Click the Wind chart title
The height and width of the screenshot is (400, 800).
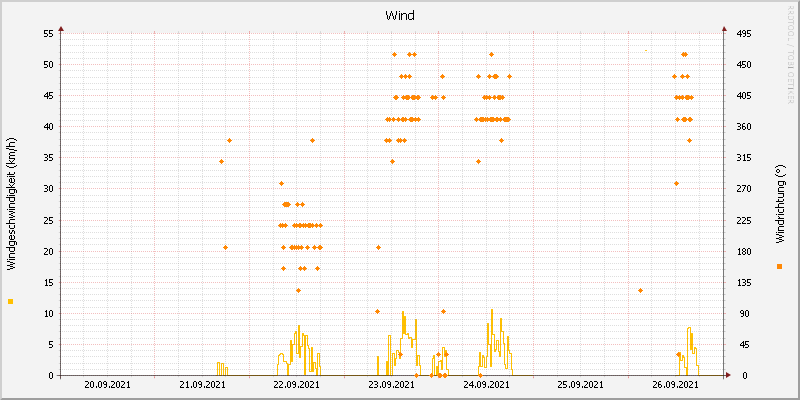(x=399, y=16)
